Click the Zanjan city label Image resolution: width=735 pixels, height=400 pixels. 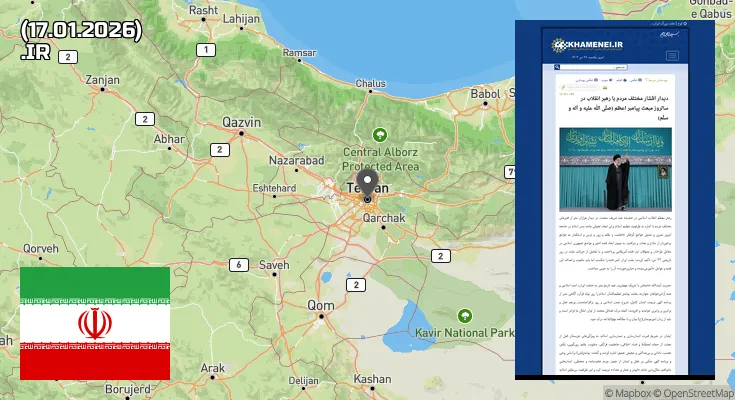[102, 80]
